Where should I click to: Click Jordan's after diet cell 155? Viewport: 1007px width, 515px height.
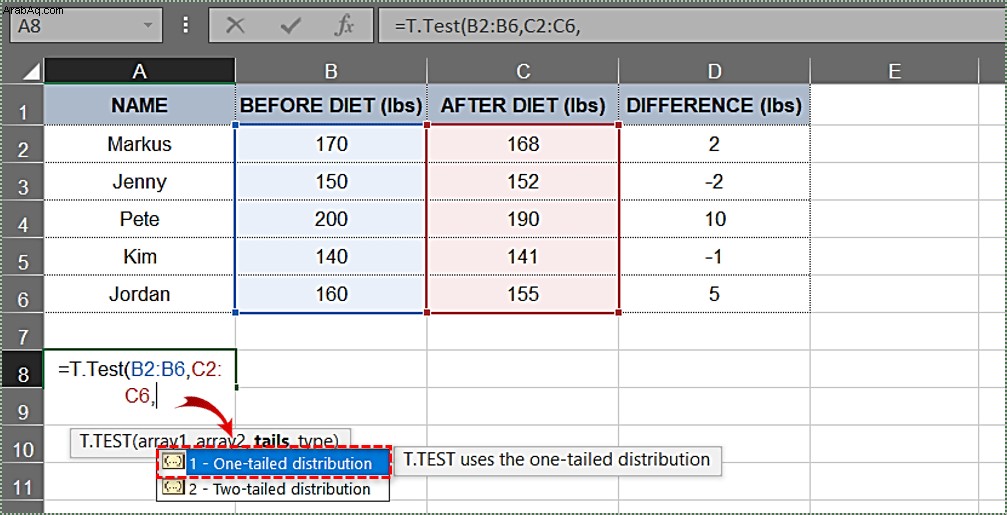pyautogui.click(x=523, y=294)
